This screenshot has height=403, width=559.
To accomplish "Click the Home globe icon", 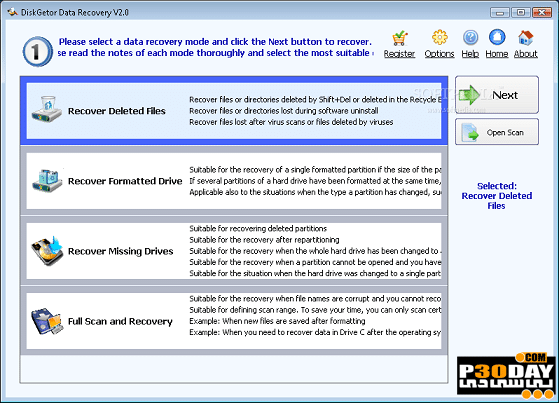I will 497,37.
